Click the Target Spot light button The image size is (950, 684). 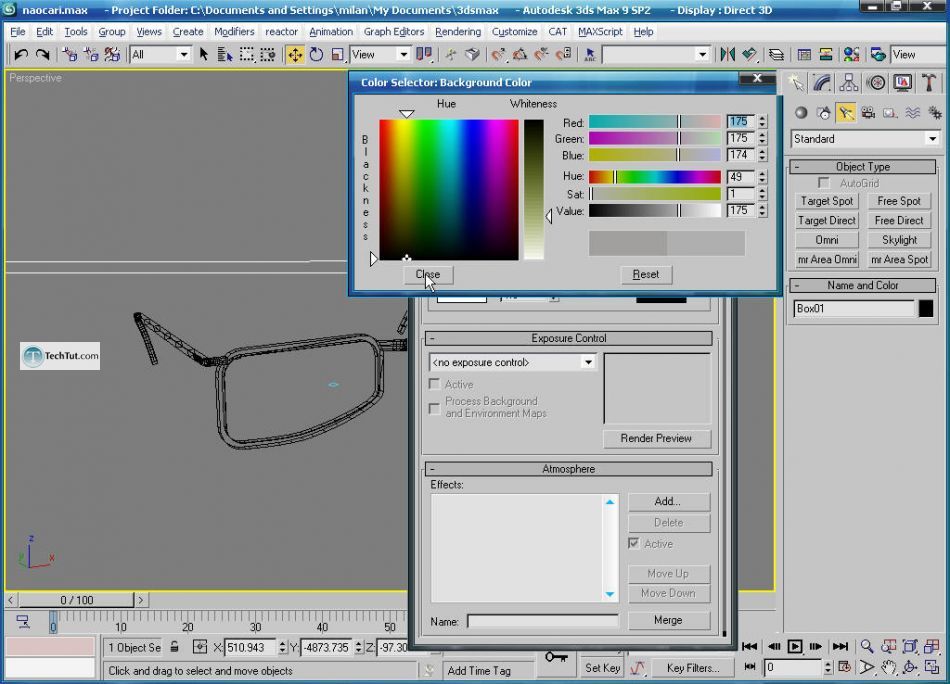[827, 201]
